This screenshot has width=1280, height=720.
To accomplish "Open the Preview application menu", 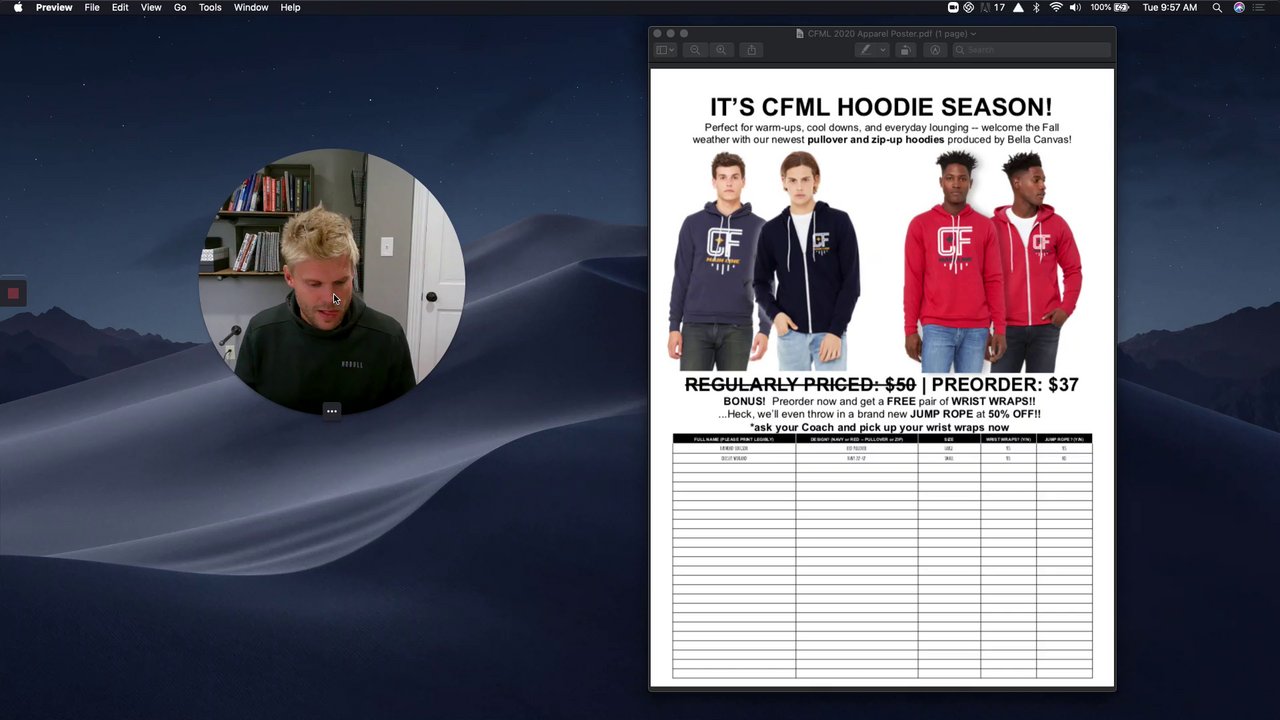I will [54, 7].
